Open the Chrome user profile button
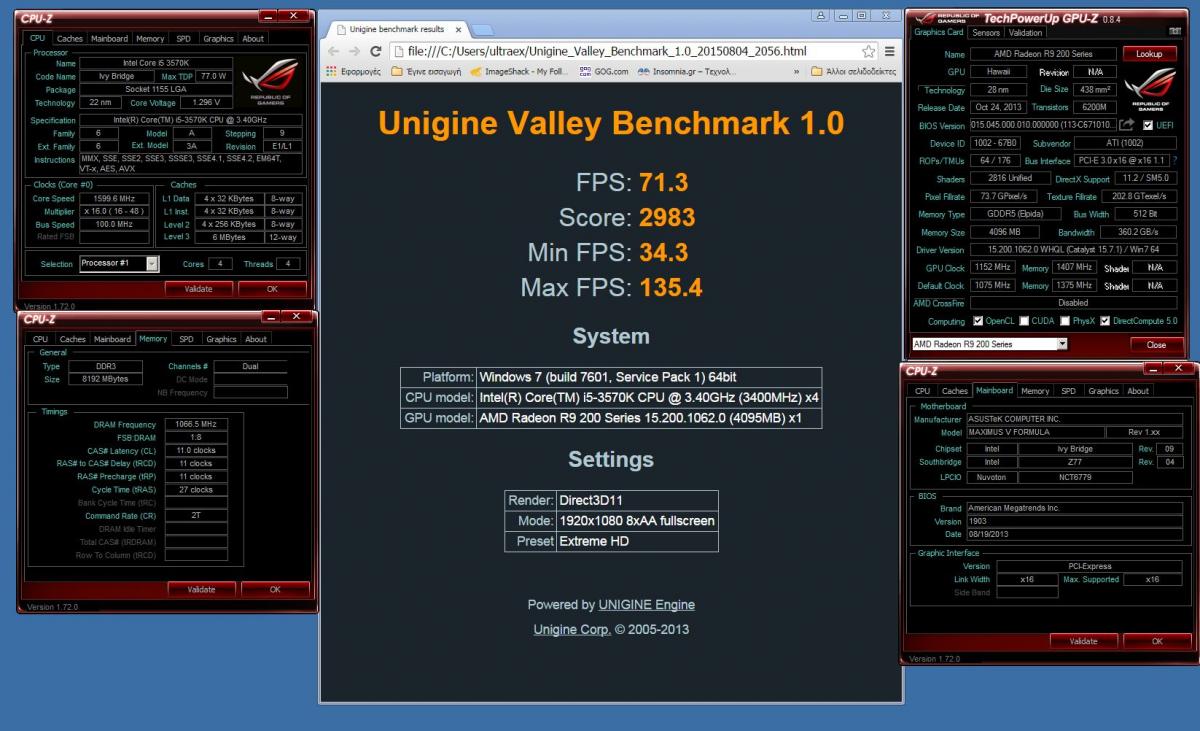Viewport: 1200px width, 731px height. (x=821, y=15)
